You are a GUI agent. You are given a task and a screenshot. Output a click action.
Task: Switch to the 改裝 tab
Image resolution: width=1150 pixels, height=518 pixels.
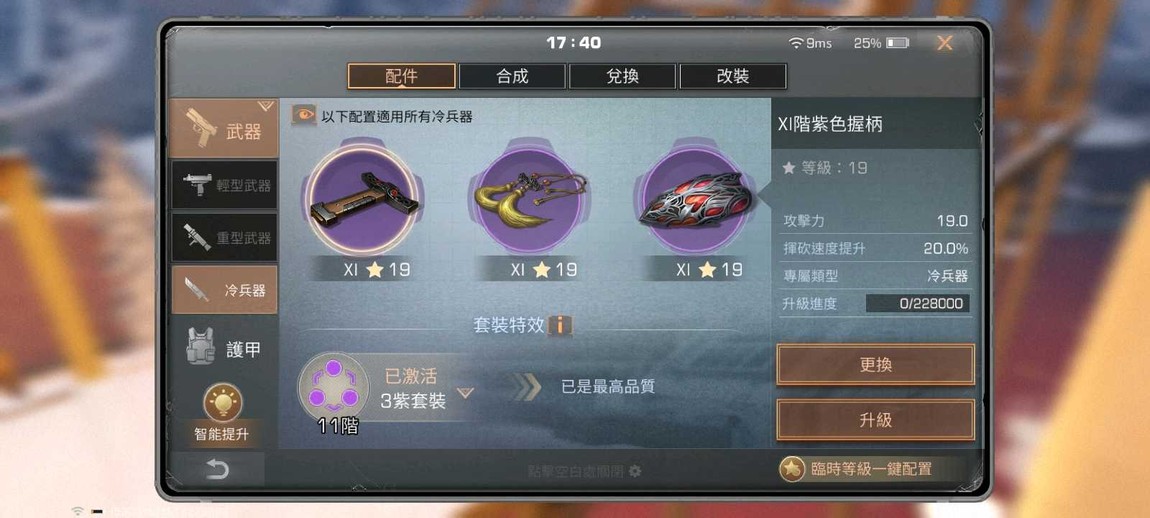click(x=733, y=76)
